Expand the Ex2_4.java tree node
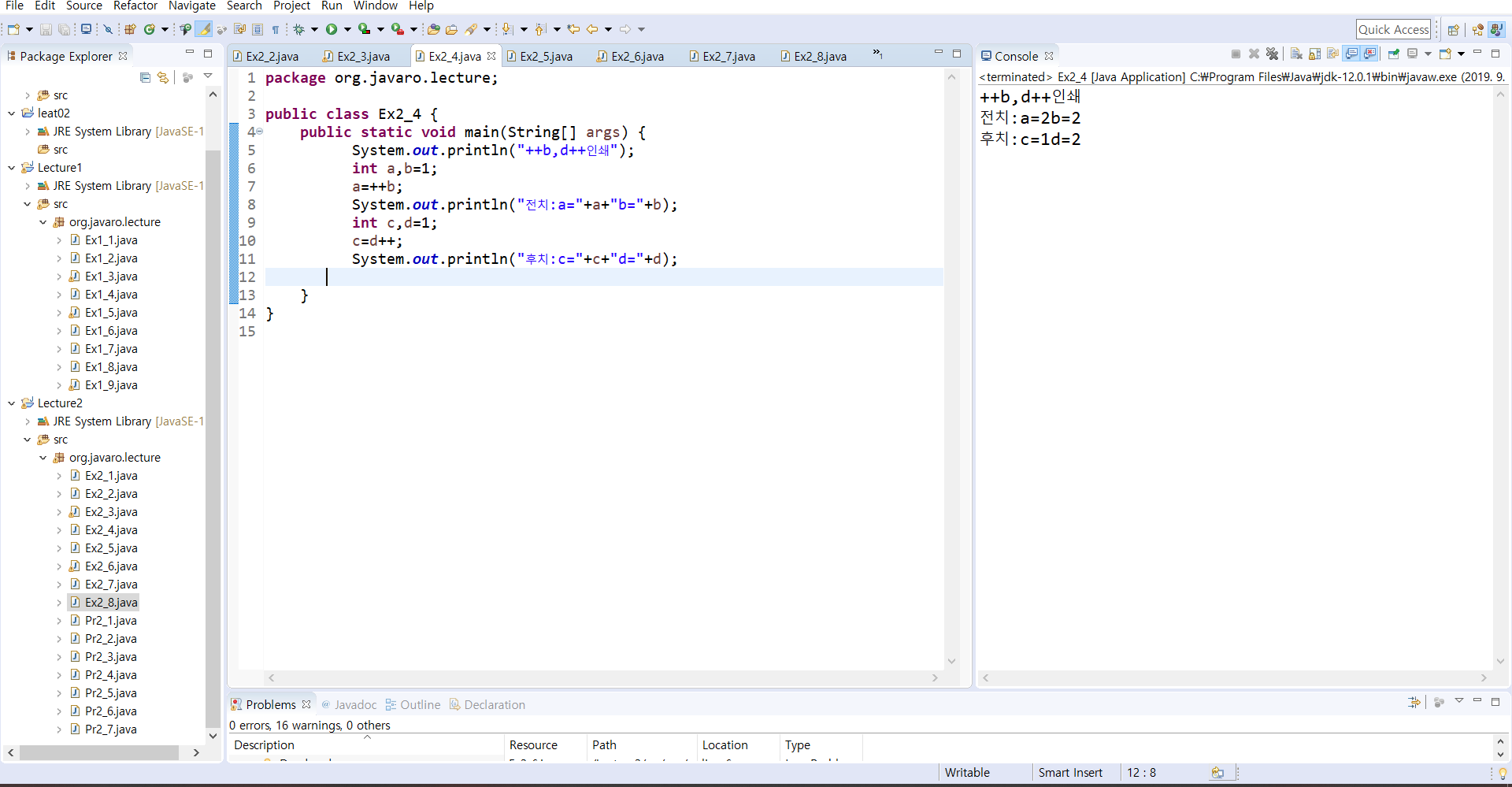The width and height of the screenshot is (1512, 787). coord(59,530)
